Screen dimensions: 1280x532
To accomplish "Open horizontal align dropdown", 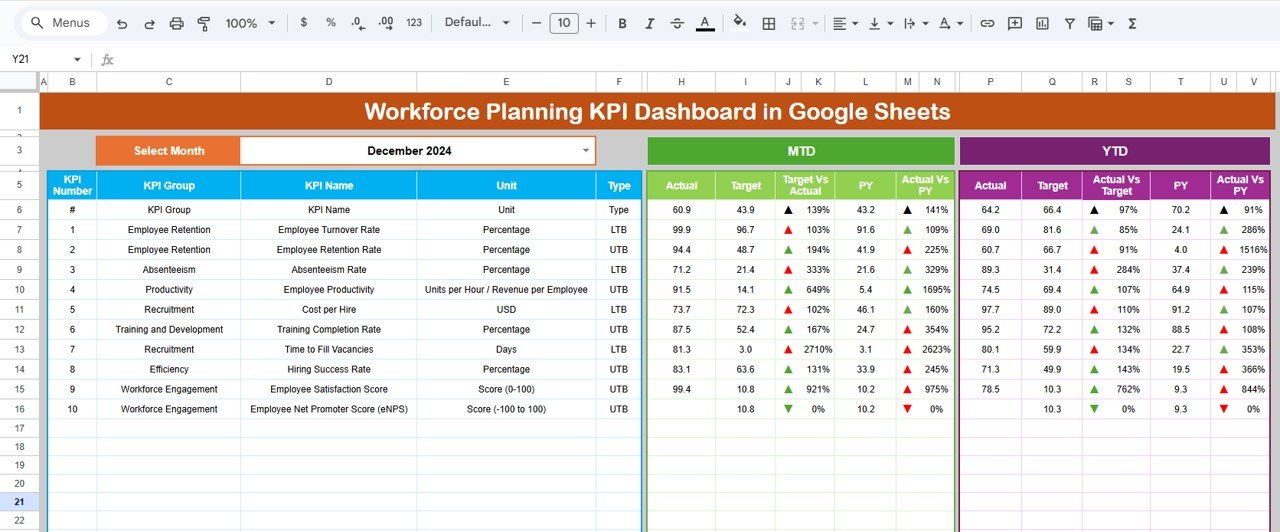I will [x=844, y=23].
